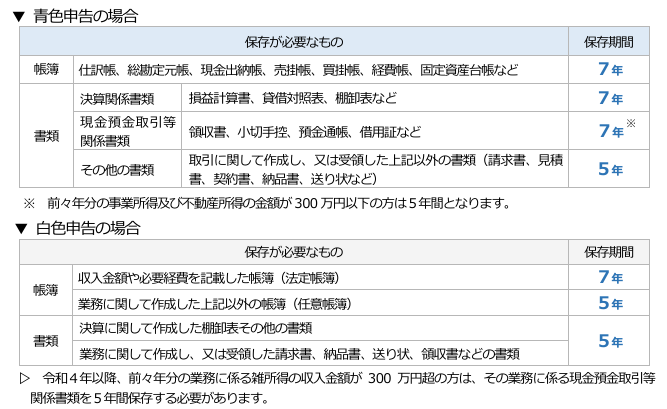Click the footnote about 300万円以下 income
This screenshot has height=409, width=667.
[x=268, y=203]
